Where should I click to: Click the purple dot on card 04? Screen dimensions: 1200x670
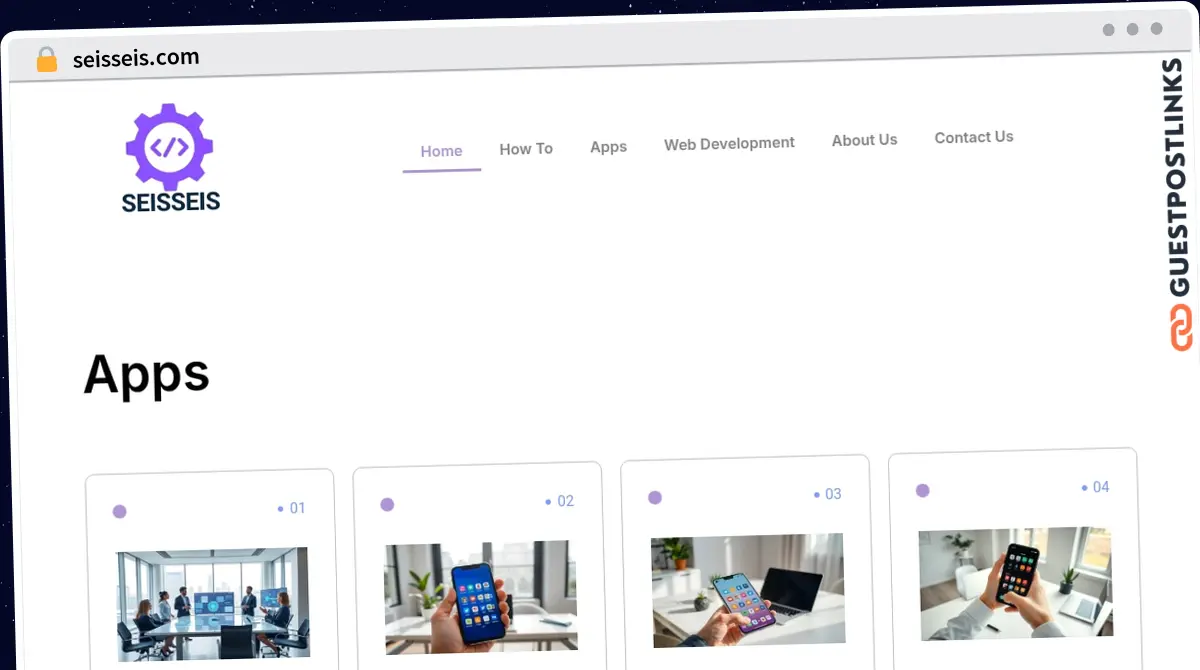923,490
